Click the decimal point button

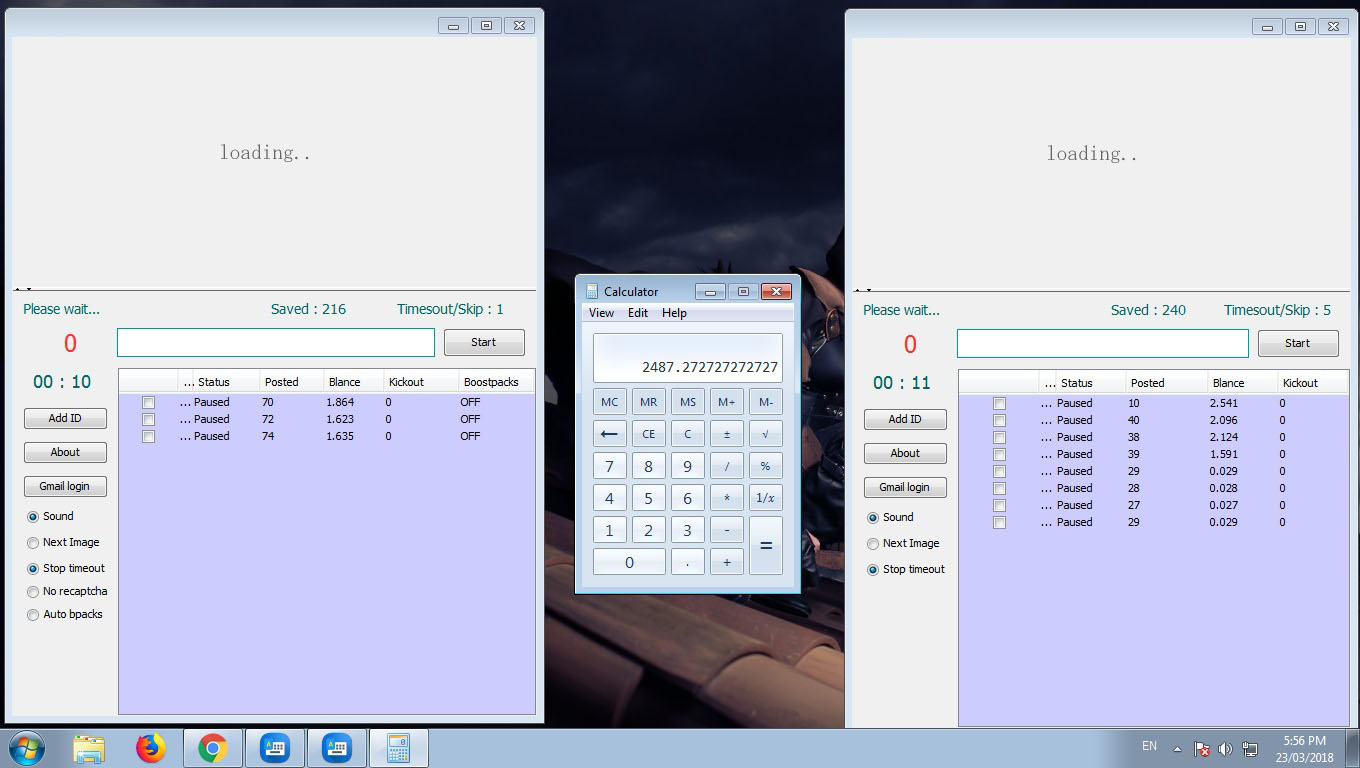[688, 562]
